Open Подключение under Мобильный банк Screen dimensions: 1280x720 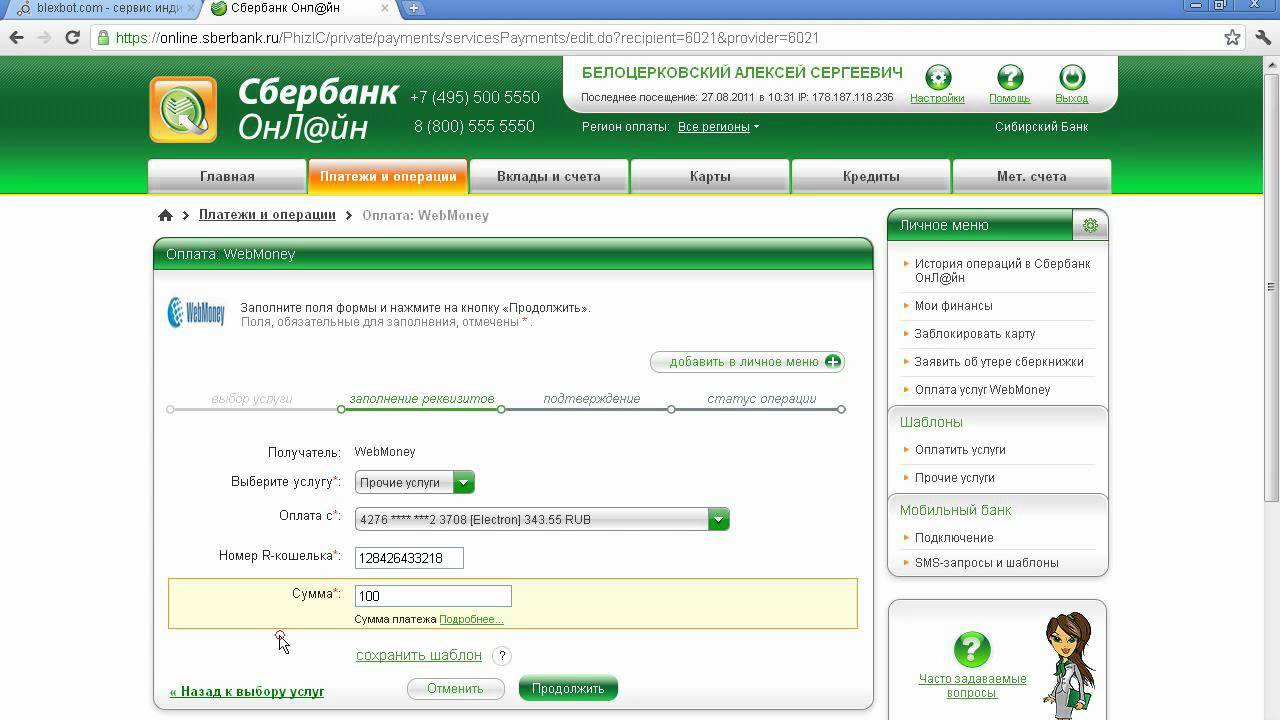click(x=954, y=538)
